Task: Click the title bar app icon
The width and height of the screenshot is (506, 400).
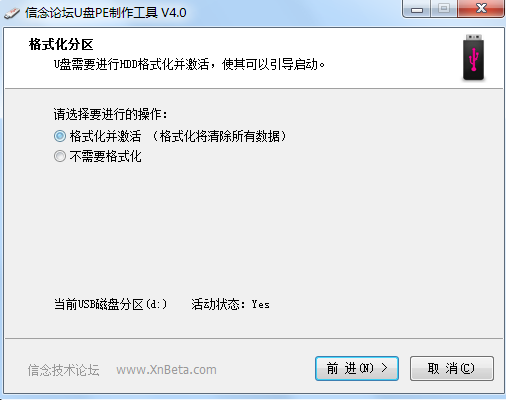Action: pos(12,13)
